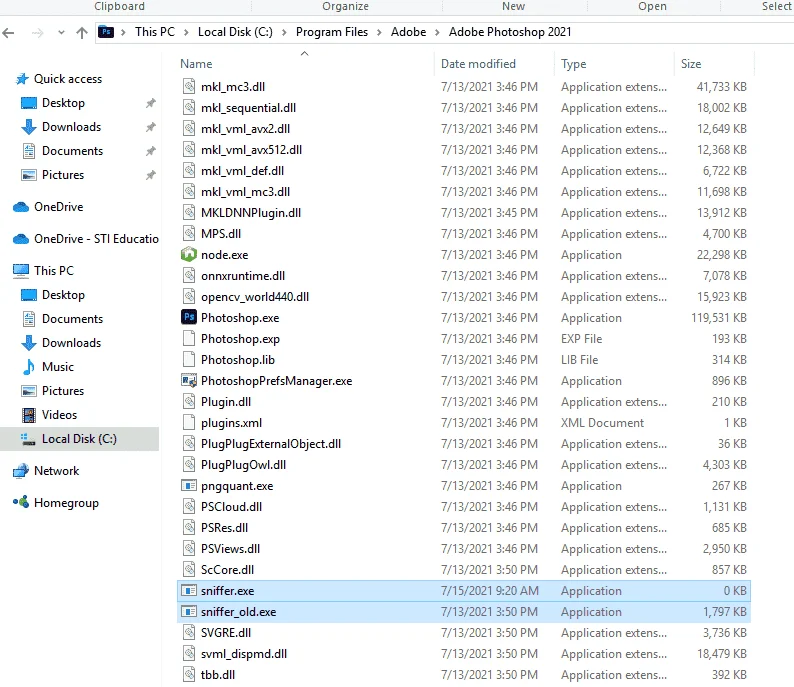
Task: Open pinned Downloads under Quick access
Action: [71, 127]
